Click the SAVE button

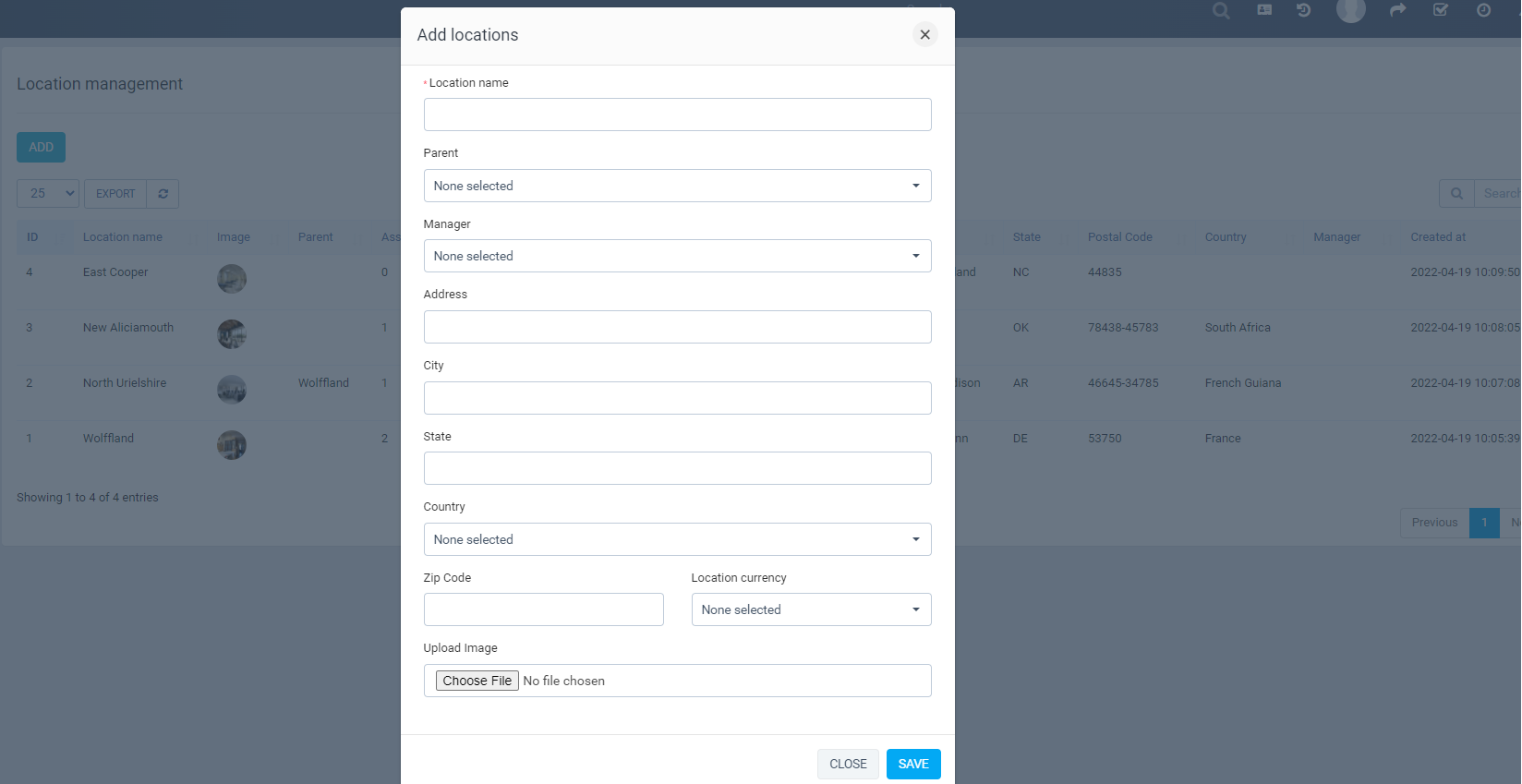[912, 764]
